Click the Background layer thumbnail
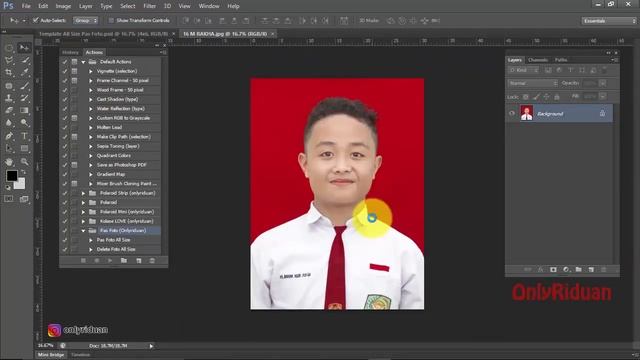Screen dimensions: 640x360 [x=527, y=113]
